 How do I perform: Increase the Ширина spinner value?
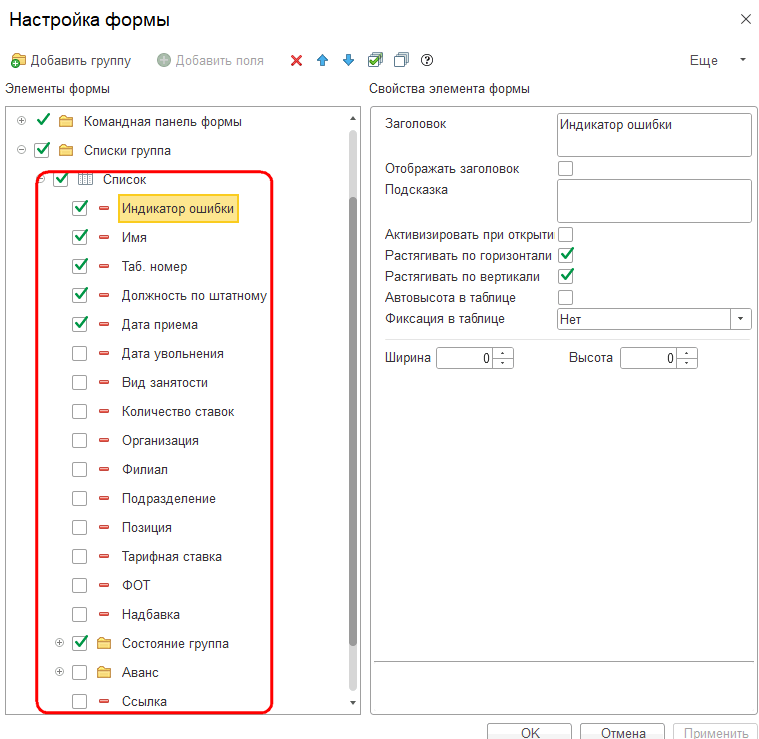[x=503, y=353]
